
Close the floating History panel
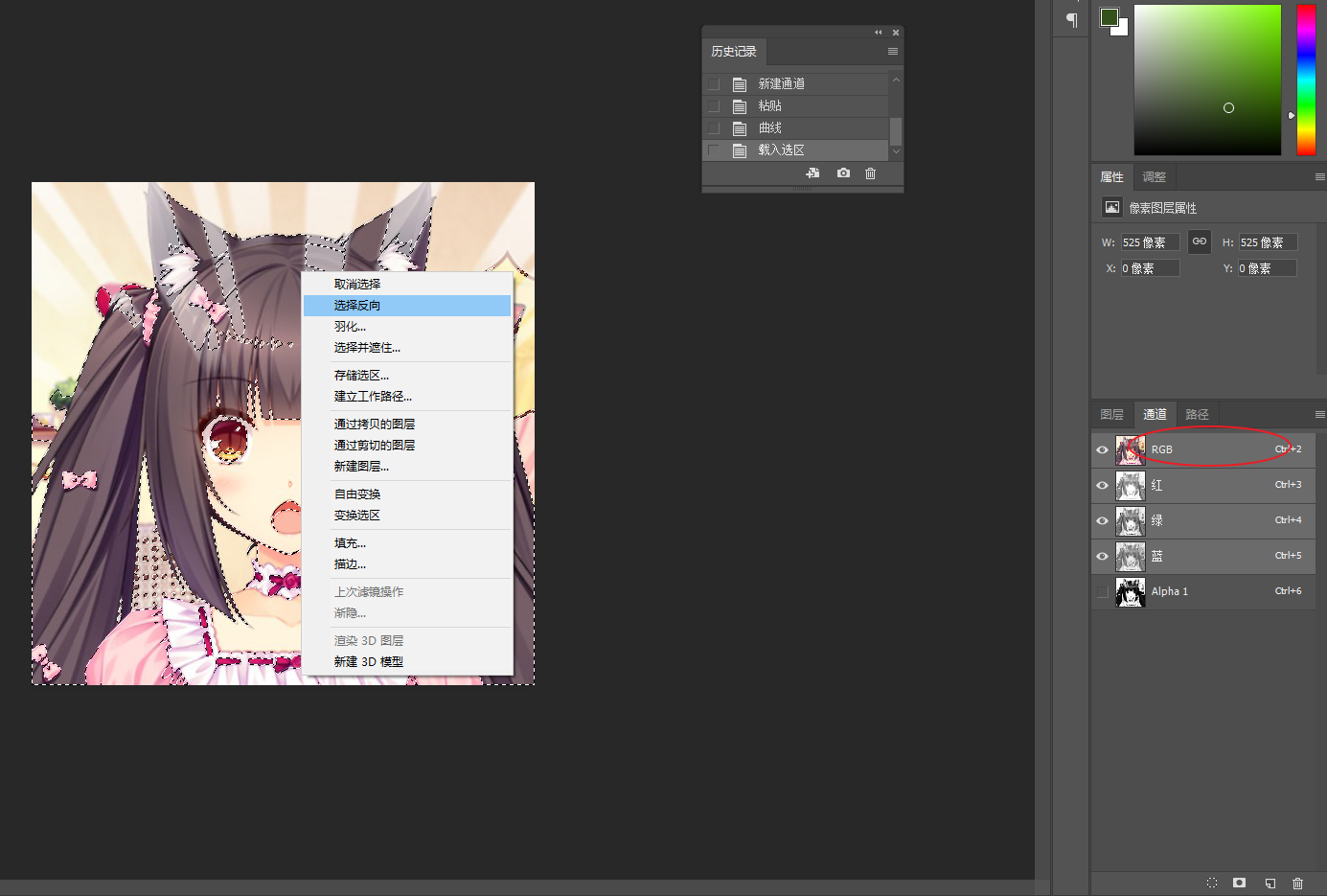click(x=896, y=33)
